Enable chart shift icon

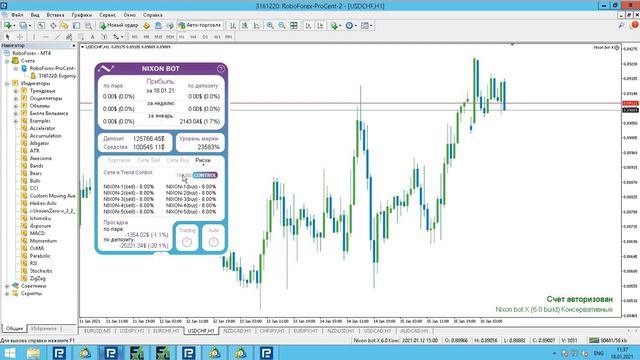point(320,25)
